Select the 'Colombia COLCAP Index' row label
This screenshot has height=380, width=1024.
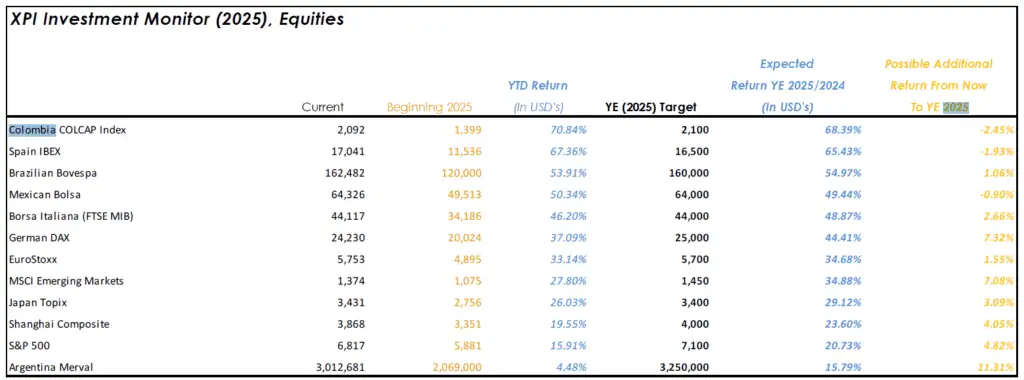point(67,129)
